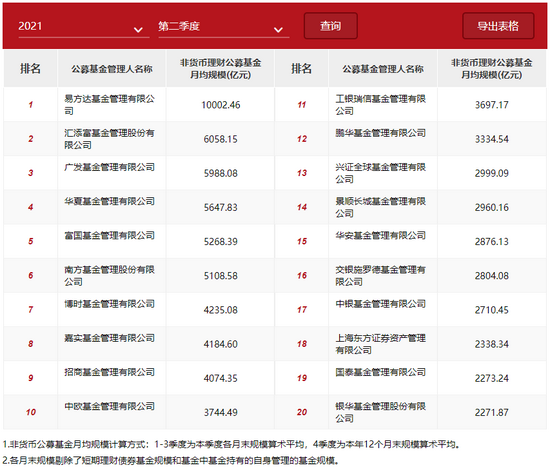Export the table with 导出表格 button

coord(498,26)
